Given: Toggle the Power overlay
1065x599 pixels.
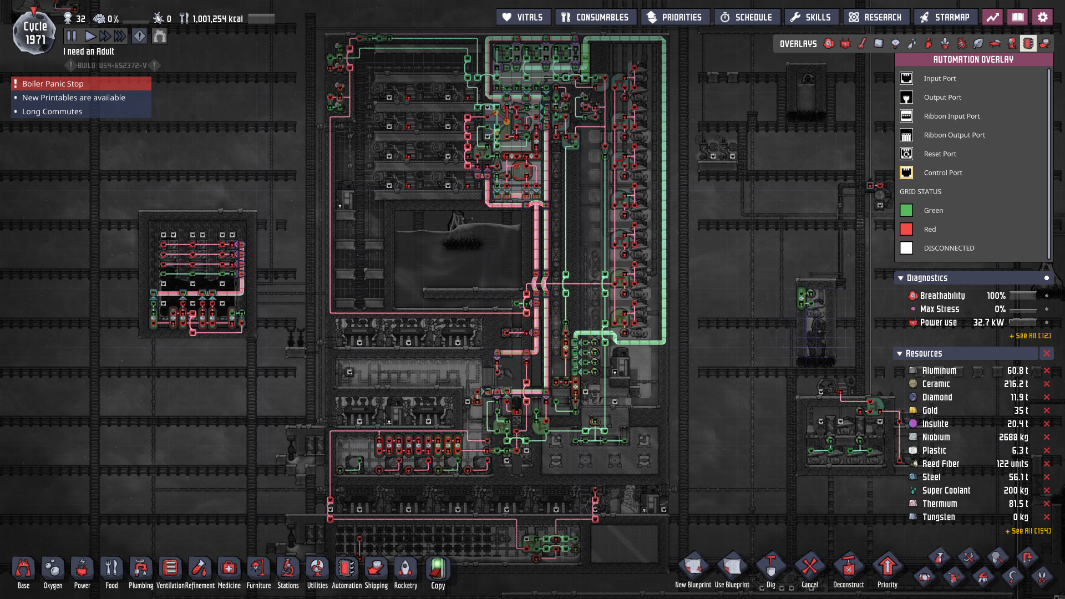Looking at the screenshot, I should [845, 43].
